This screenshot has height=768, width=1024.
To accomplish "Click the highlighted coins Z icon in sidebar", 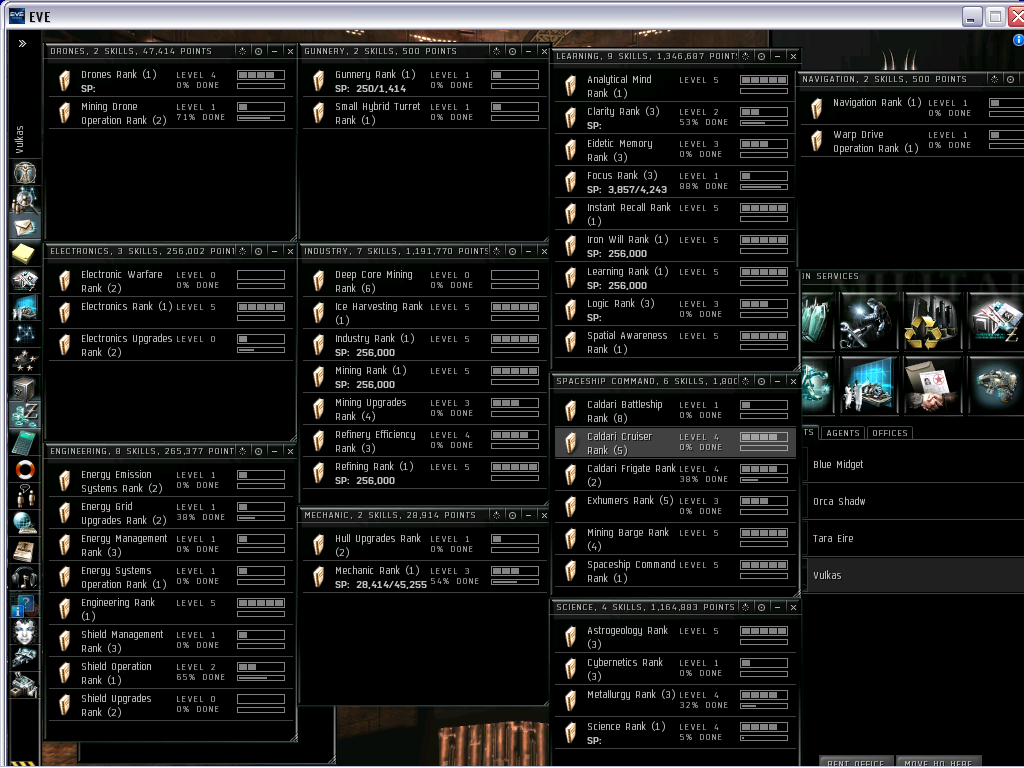I will (x=24, y=415).
